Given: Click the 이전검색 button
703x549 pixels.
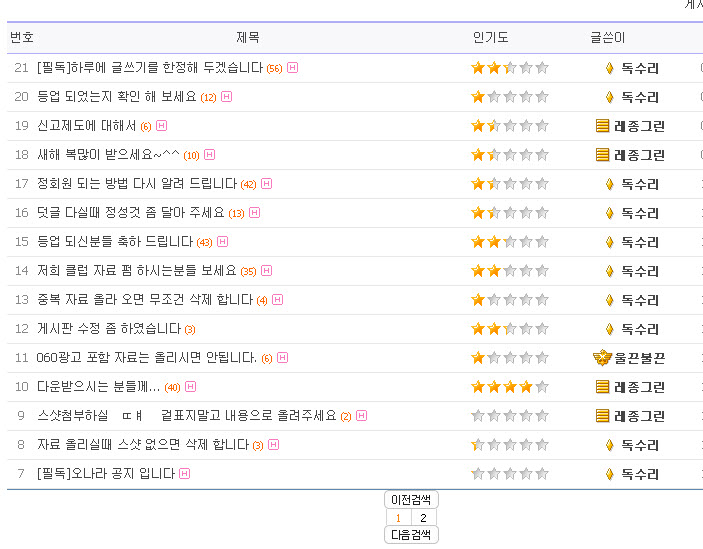Looking at the screenshot, I should pos(411,500).
